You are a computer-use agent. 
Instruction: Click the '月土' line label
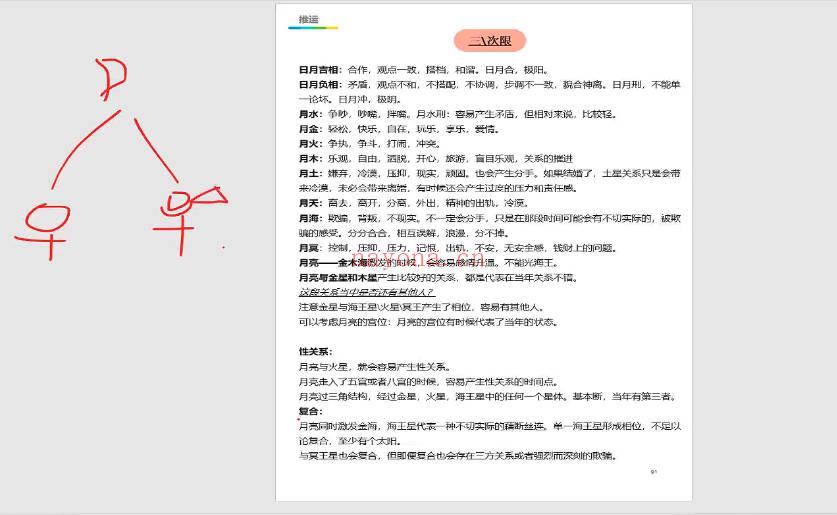click(x=309, y=173)
